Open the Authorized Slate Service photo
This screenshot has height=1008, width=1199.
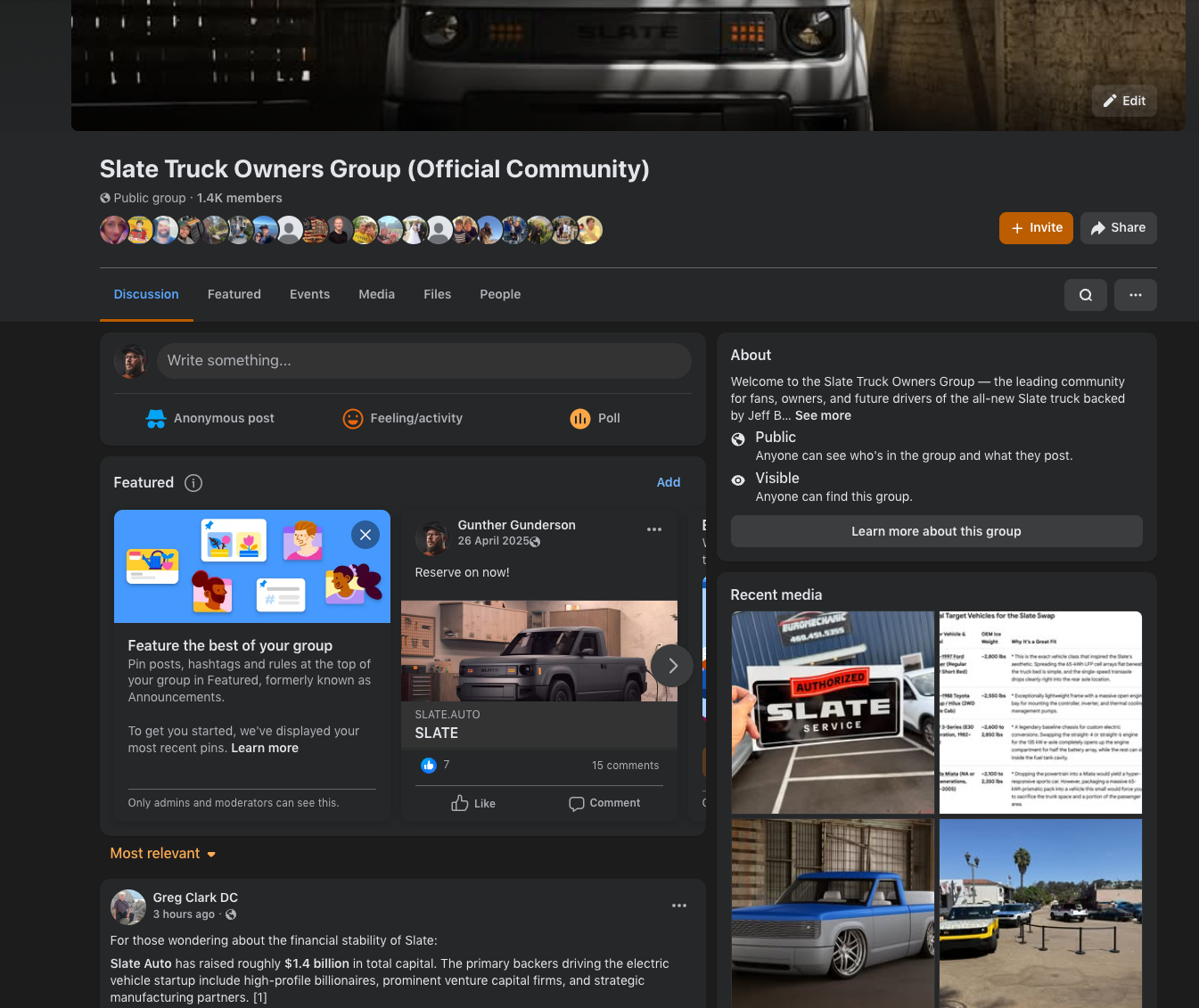pyautogui.click(x=833, y=712)
